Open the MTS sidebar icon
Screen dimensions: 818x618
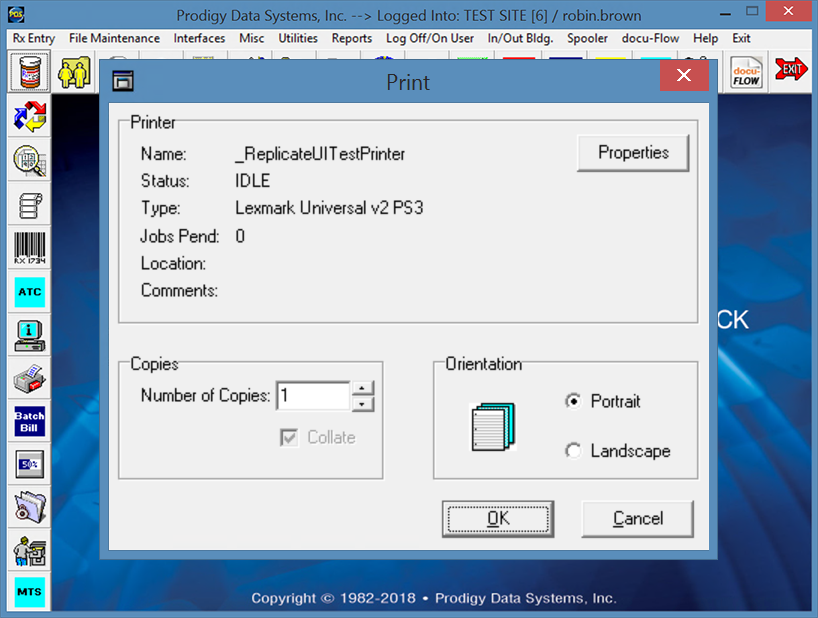30,592
